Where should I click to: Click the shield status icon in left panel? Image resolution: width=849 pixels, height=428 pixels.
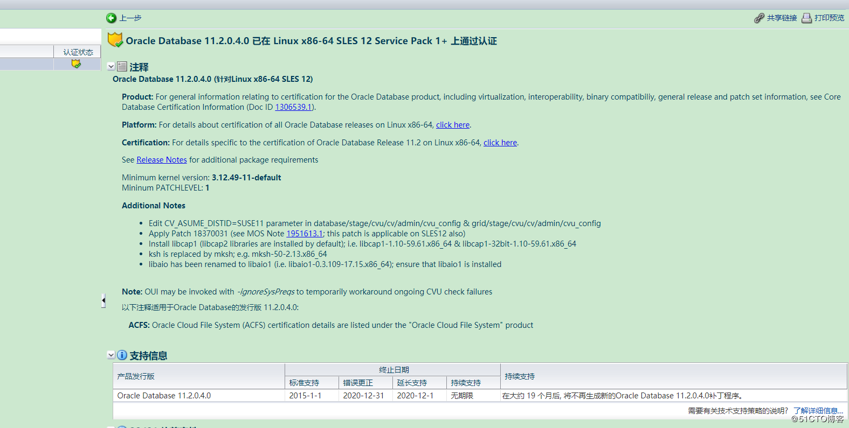coord(76,64)
